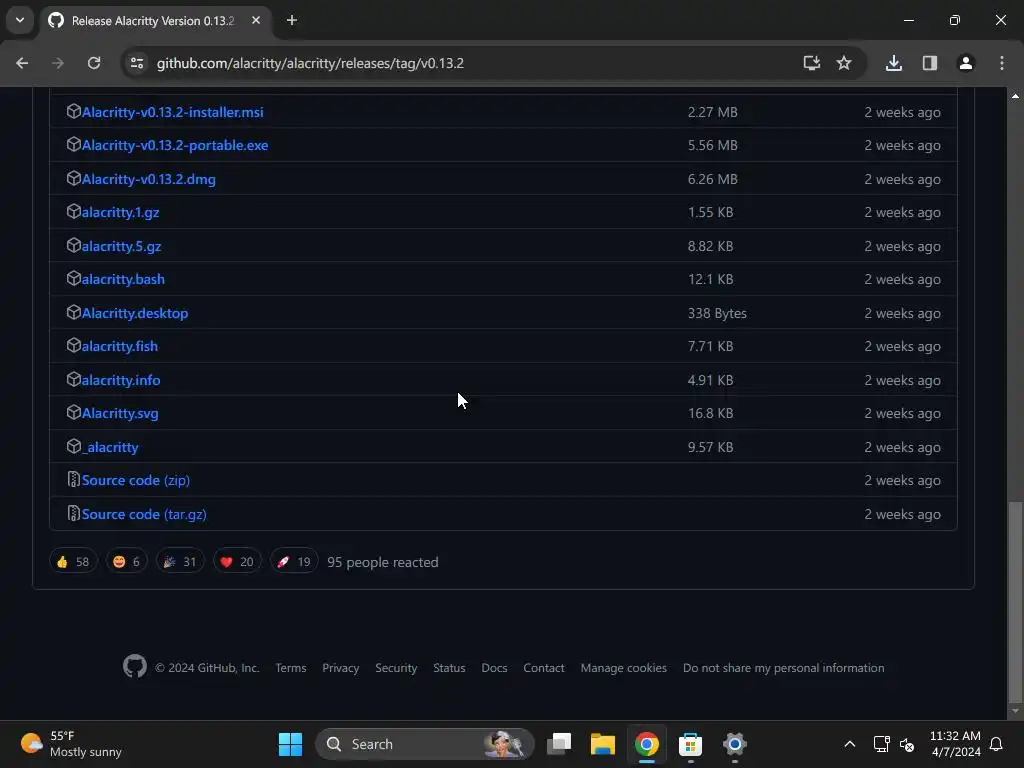
Task: Toggle thumbs up reaction with 58
Action: pyautogui.click(x=73, y=562)
